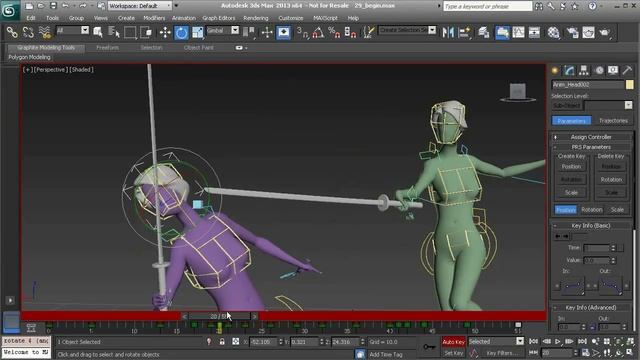Image resolution: width=640 pixels, height=360 pixels.
Task: Expand the ribbon options dropdown arrow
Action: pos(246,48)
